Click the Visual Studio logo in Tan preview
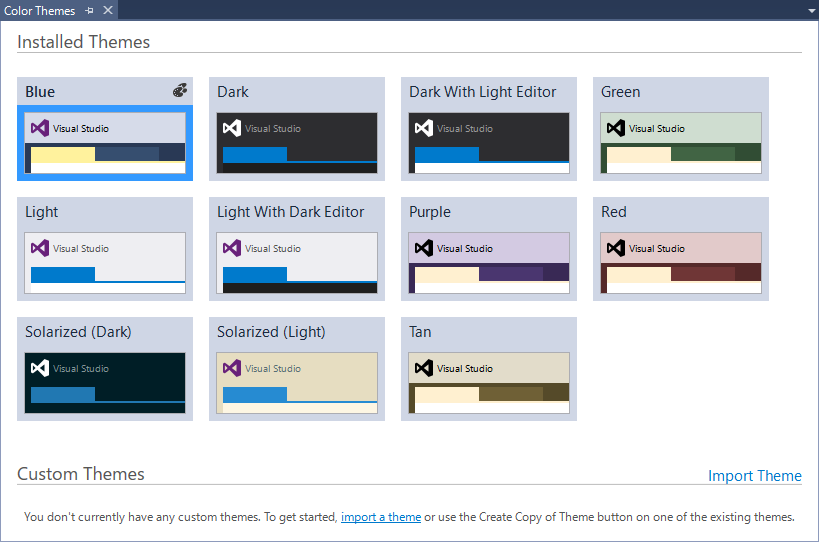The width and height of the screenshot is (819, 542). coord(424,368)
